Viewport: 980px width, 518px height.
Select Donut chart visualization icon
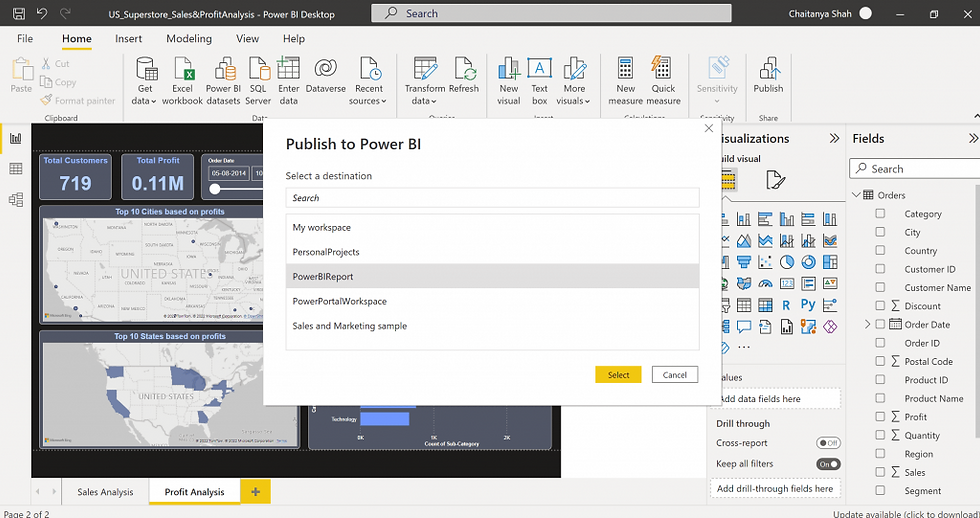tap(808, 262)
